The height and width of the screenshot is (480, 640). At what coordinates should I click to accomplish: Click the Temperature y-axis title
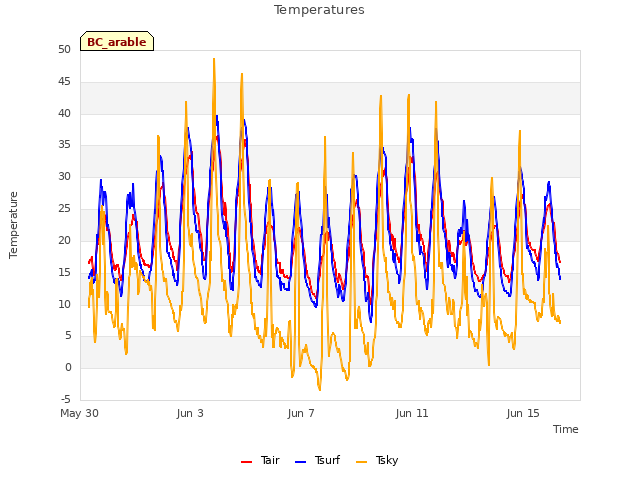13,225
